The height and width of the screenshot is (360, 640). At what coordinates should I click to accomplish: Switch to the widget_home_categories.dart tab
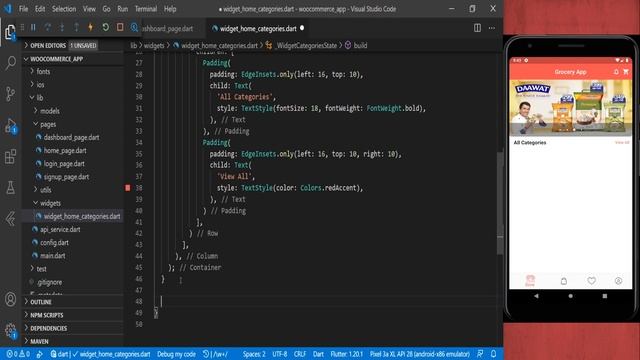pos(258,29)
